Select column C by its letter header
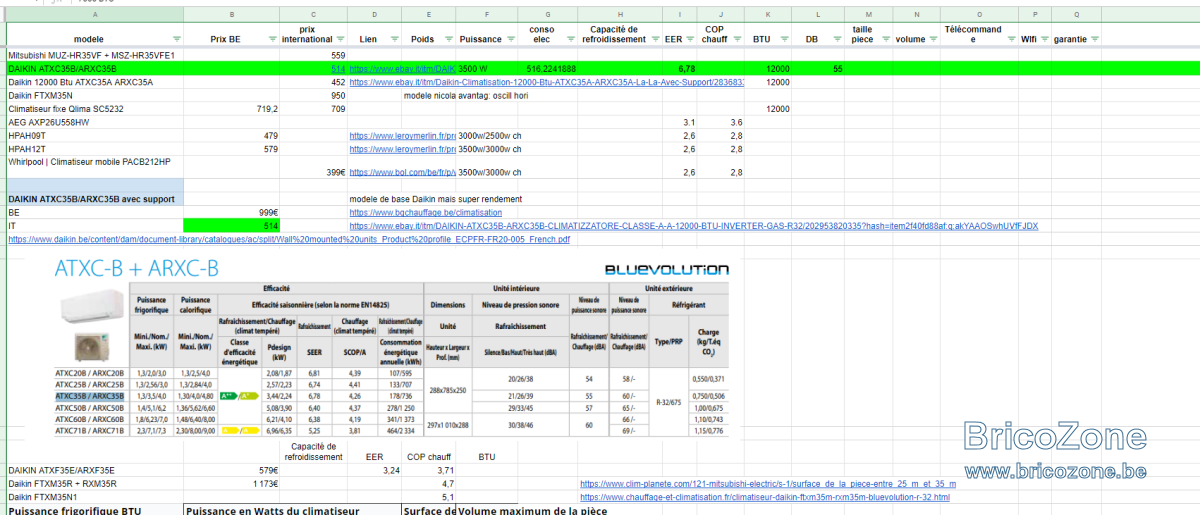 (x=314, y=14)
